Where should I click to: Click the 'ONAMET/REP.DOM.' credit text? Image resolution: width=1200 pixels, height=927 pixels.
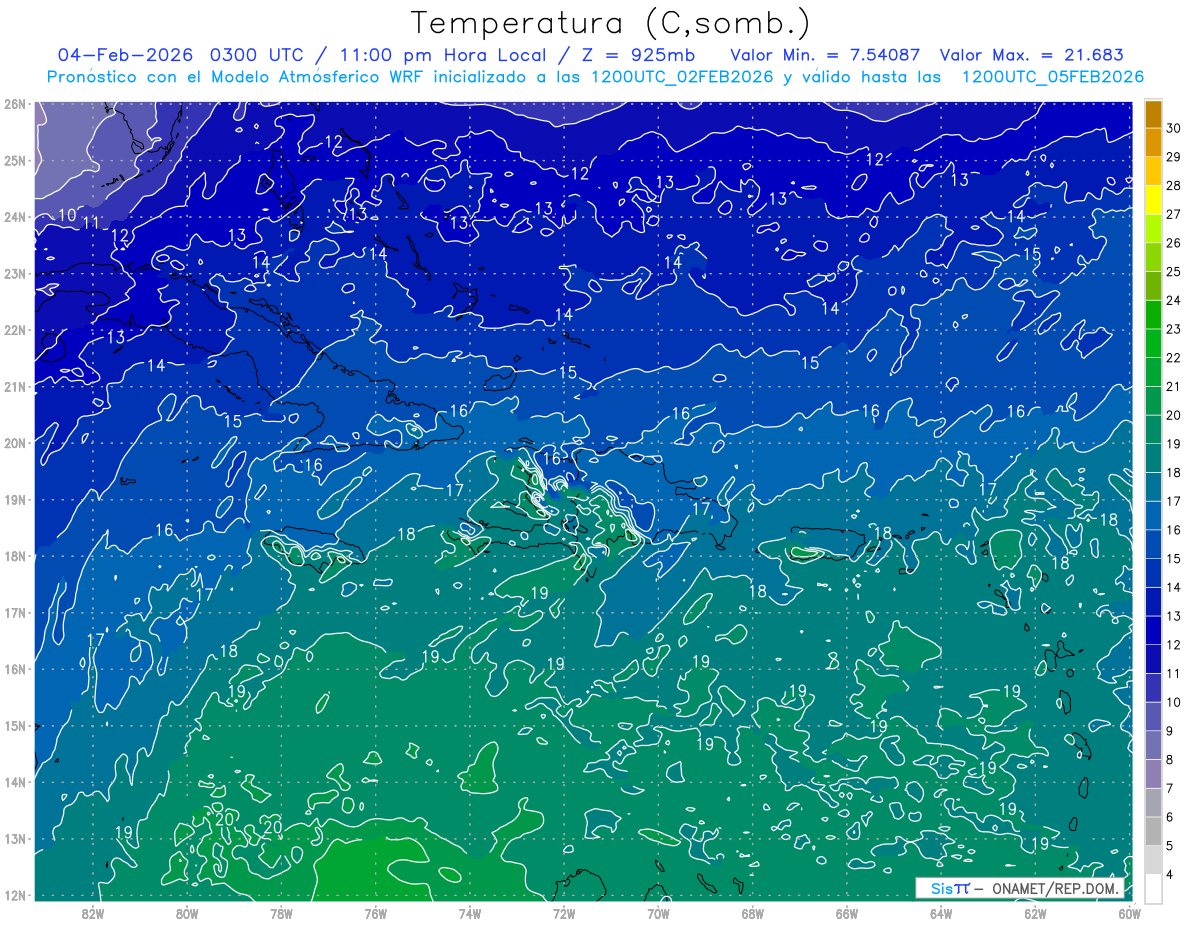[x=1054, y=888]
